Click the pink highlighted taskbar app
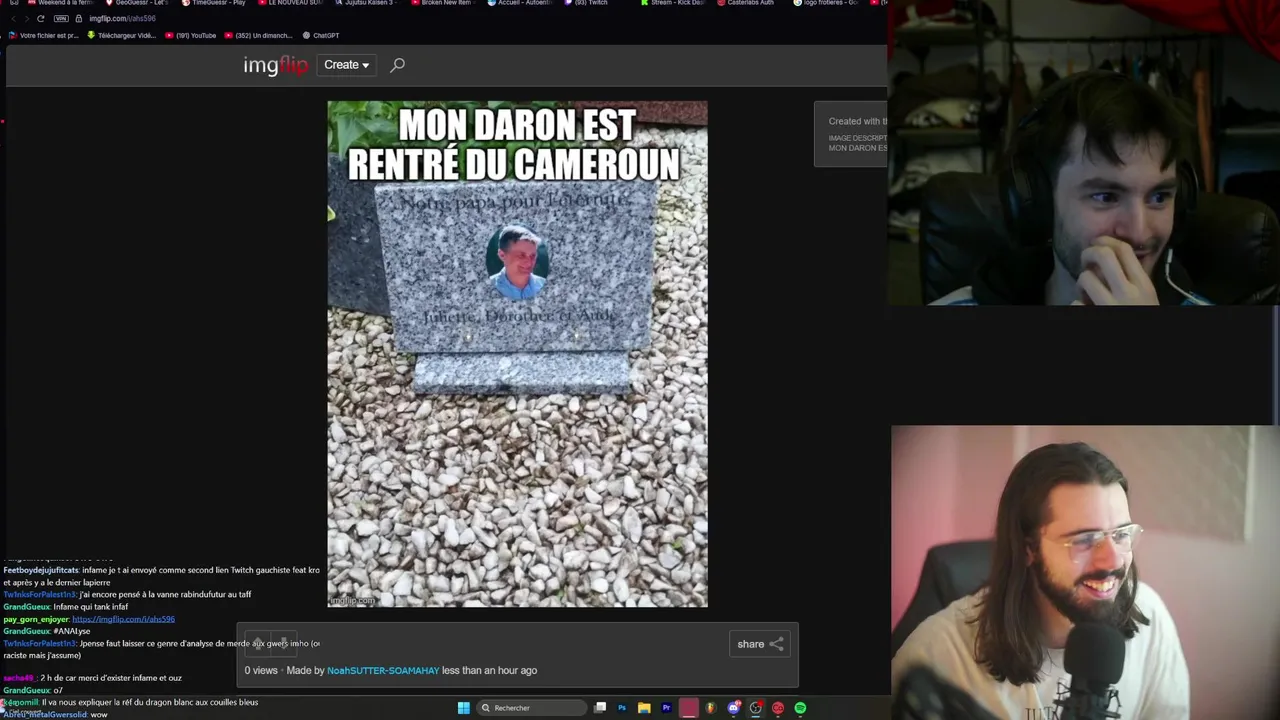 click(689, 708)
